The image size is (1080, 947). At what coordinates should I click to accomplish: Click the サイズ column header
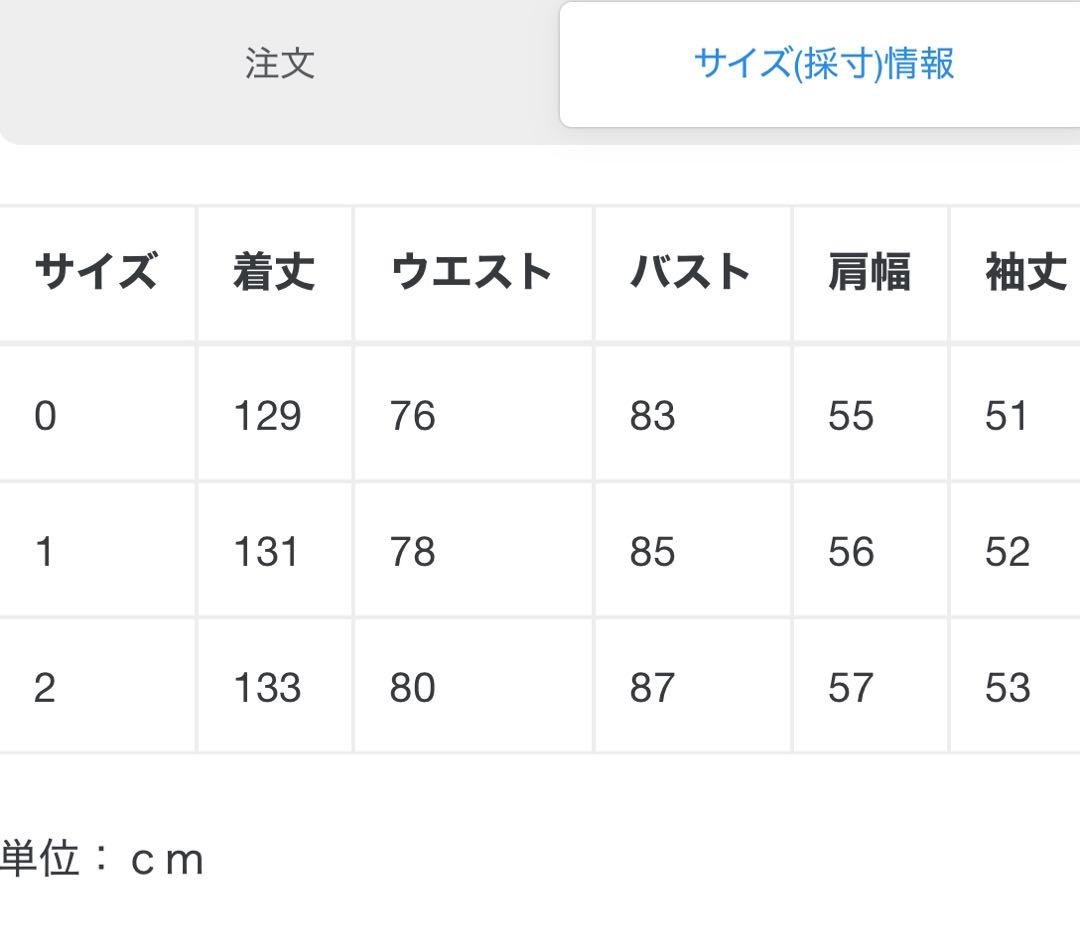tap(95, 272)
